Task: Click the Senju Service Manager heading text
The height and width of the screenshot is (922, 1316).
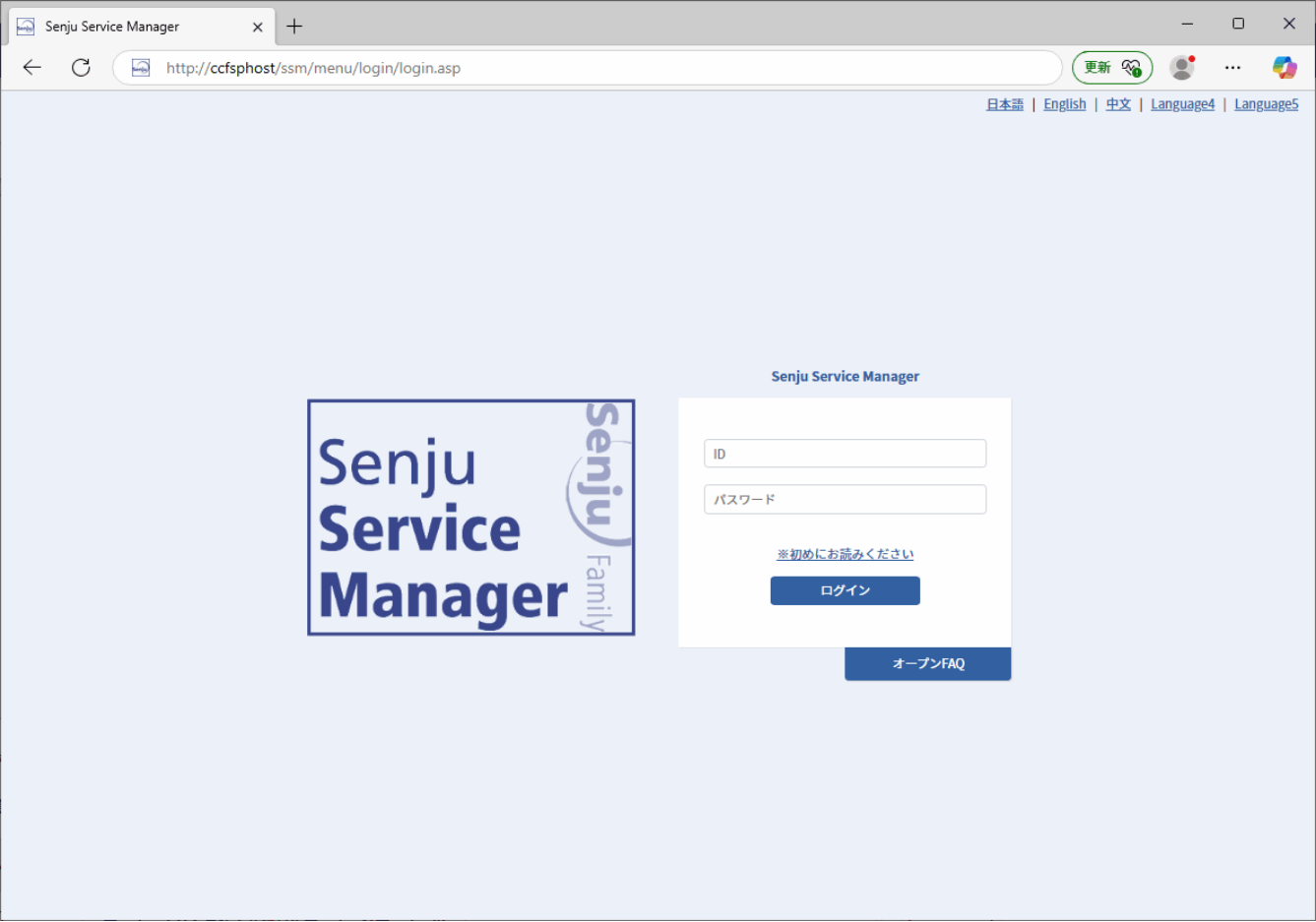Action: [x=846, y=376]
